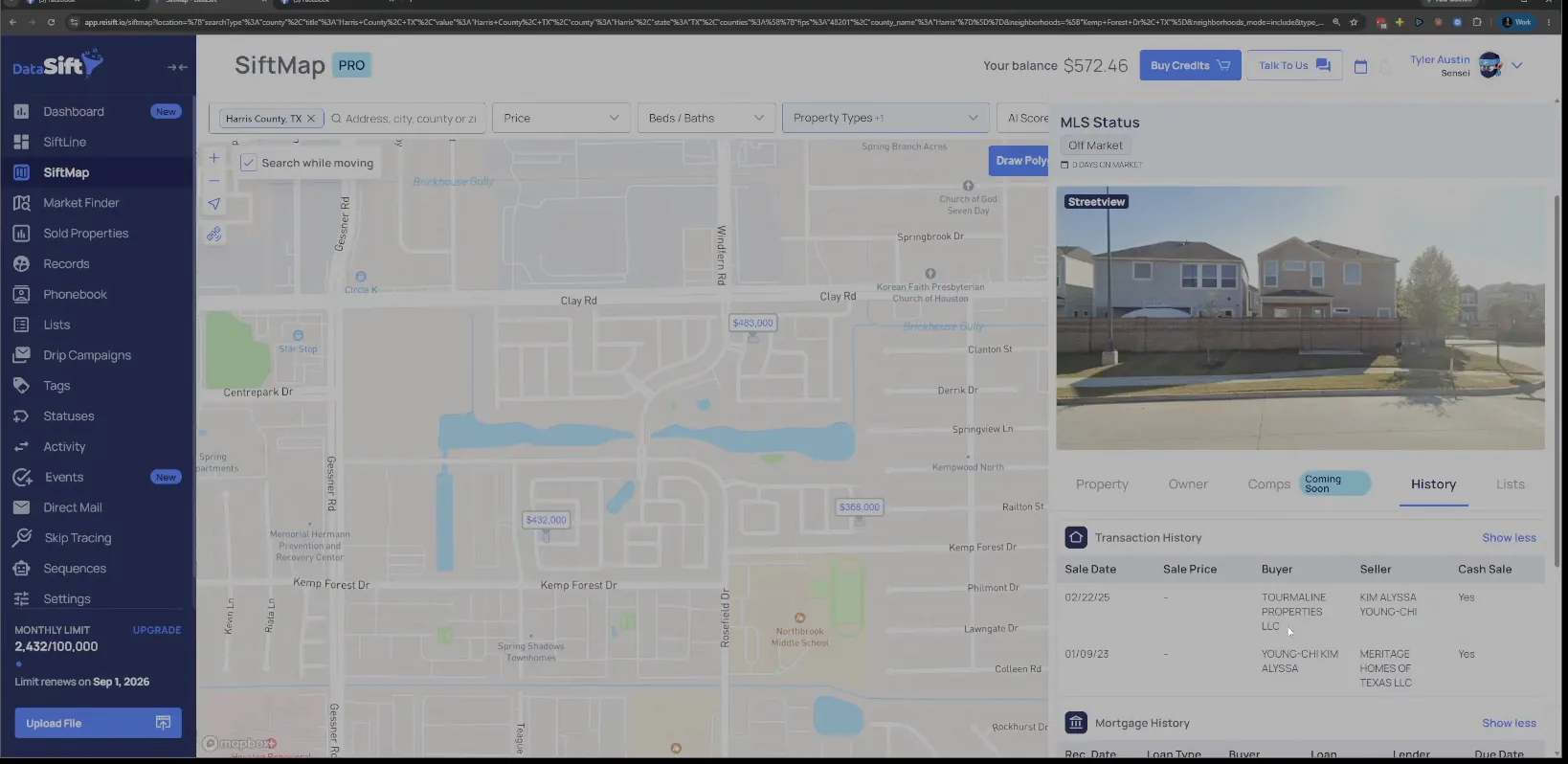Image resolution: width=1568 pixels, height=764 pixels.
Task: Click the UPGRADE link
Action: coord(157,630)
